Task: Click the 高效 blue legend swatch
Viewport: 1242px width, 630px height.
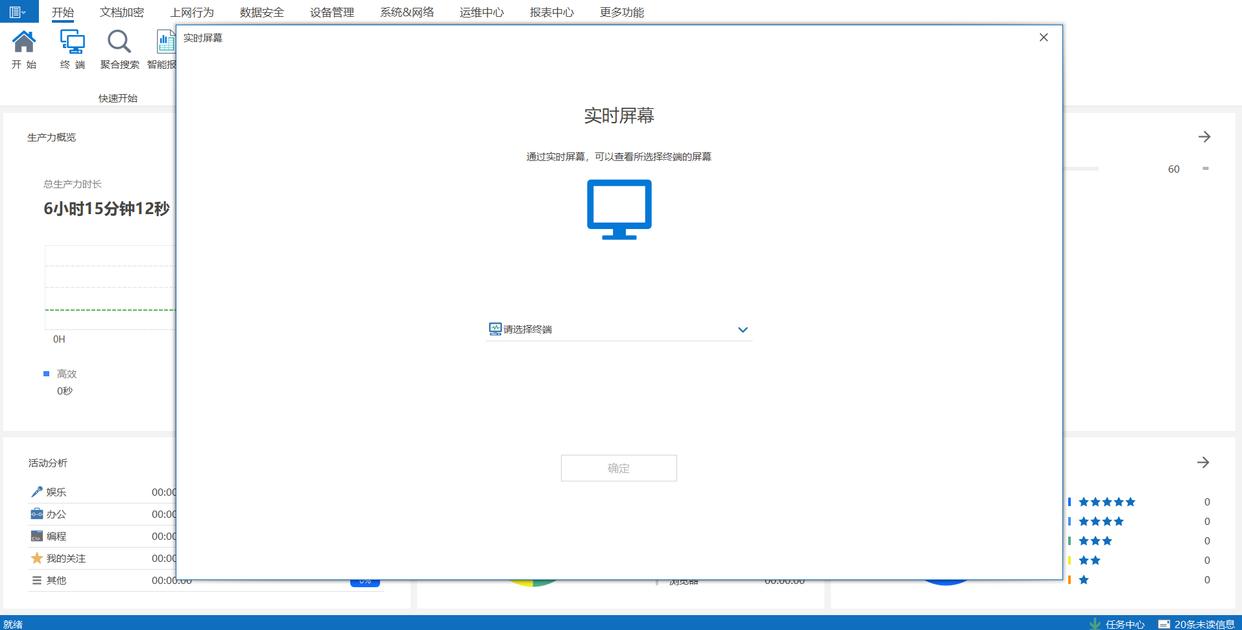Action: pyautogui.click(x=46, y=374)
